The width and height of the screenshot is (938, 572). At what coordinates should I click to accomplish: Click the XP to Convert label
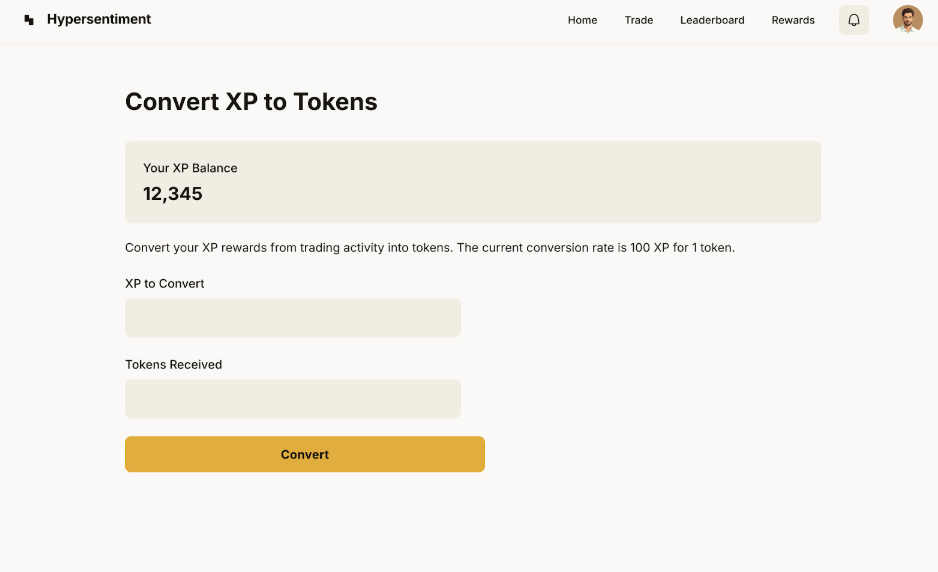coord(164,283)
